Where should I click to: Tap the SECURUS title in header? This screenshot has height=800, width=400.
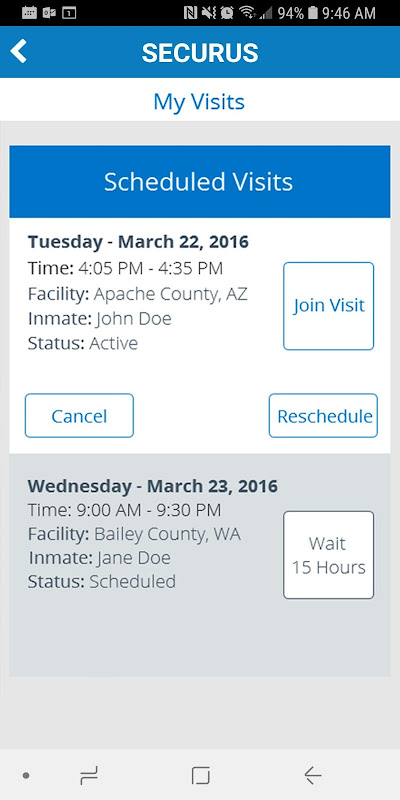(200, 53)
